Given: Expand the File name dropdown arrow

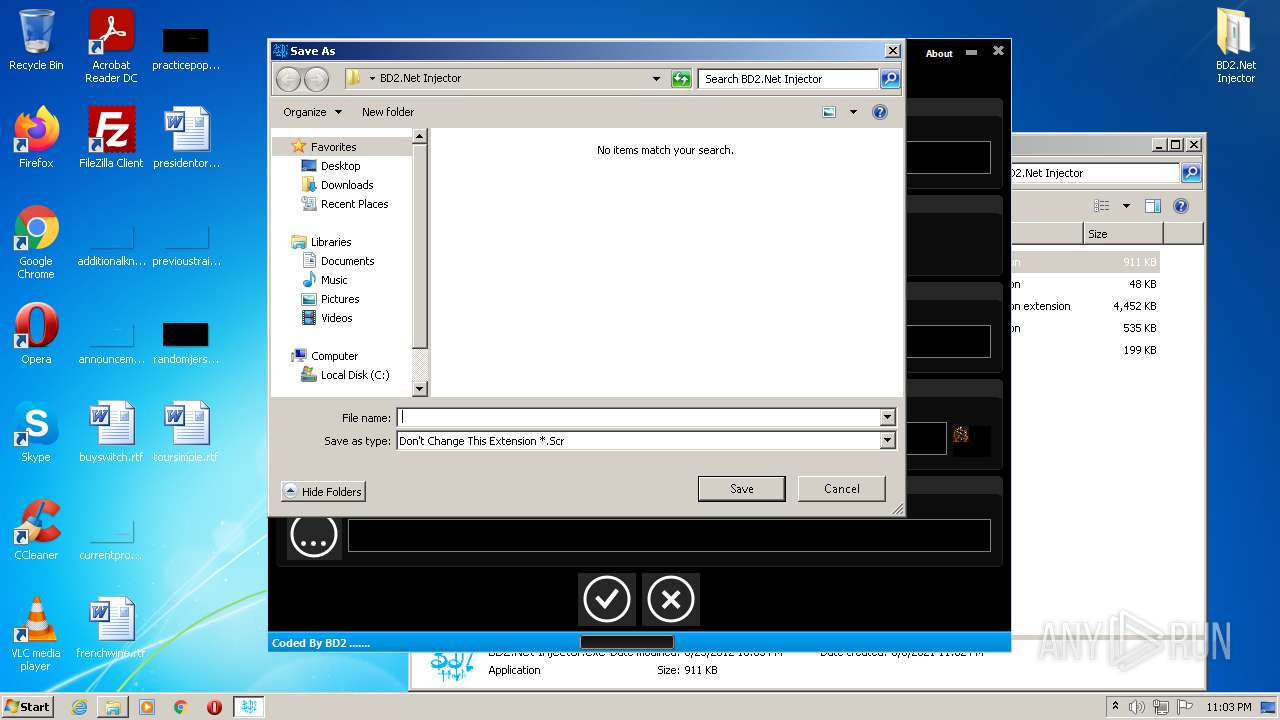Looking at the screenshot, I should pos(887,418).
